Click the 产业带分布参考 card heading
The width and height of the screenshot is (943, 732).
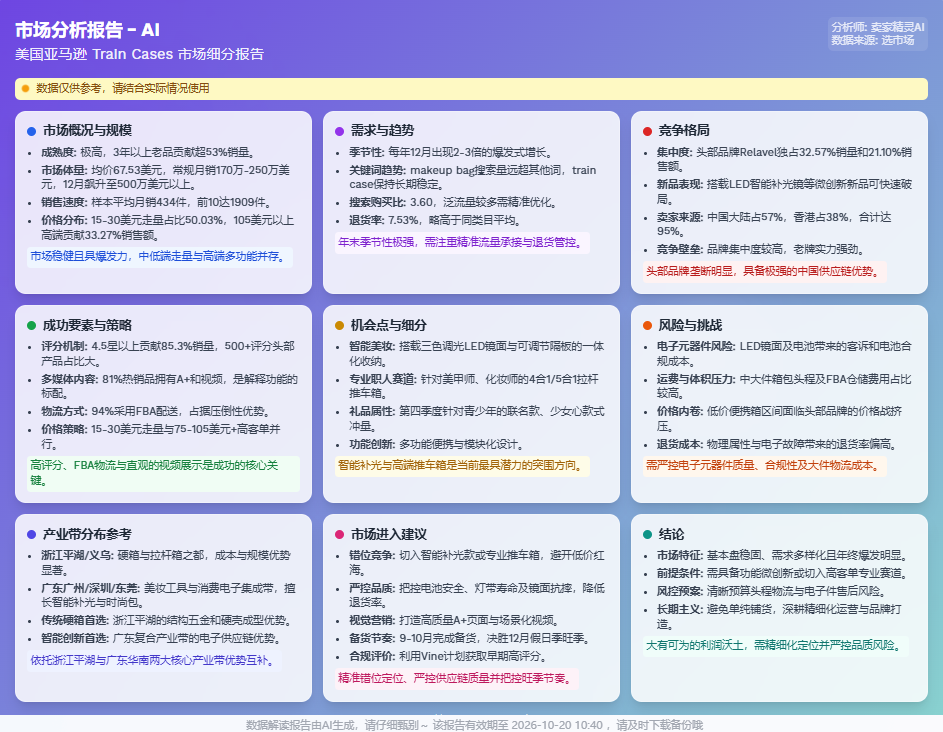(87, 534)
